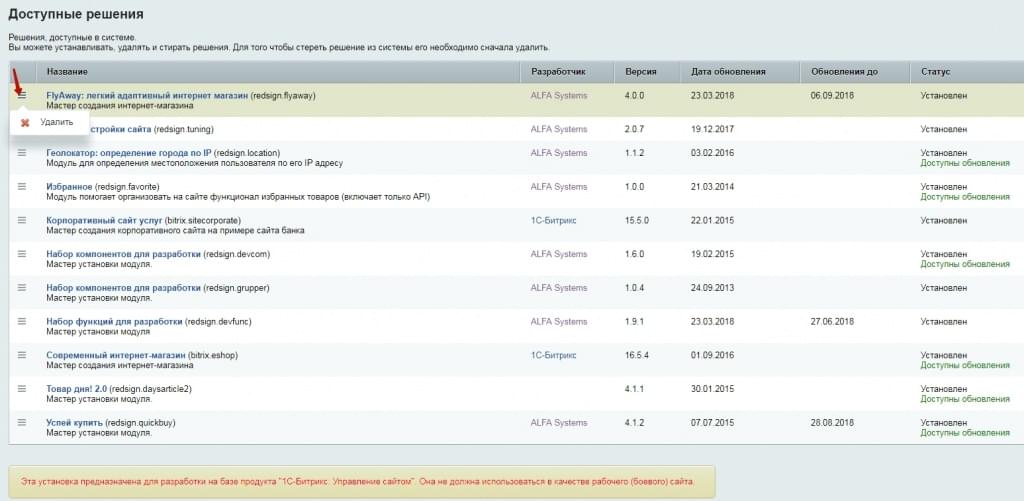Viewport: 1024px width, 501px height.
Task: Open FlyAway: легкий адаптивный интернет магазин link
Action: click(x=147, y=95)
